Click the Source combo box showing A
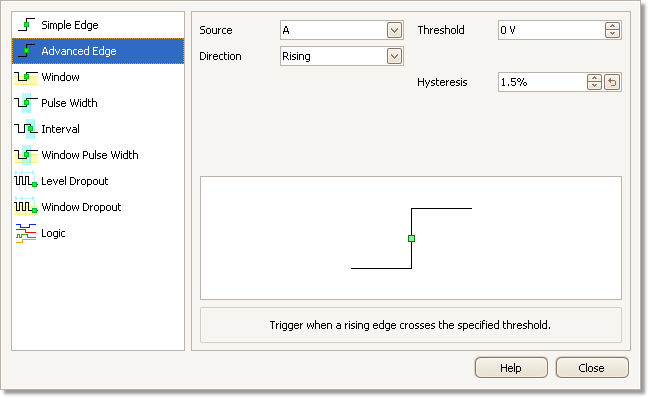This screenshot has width=649, height=398. click(341, 30)
